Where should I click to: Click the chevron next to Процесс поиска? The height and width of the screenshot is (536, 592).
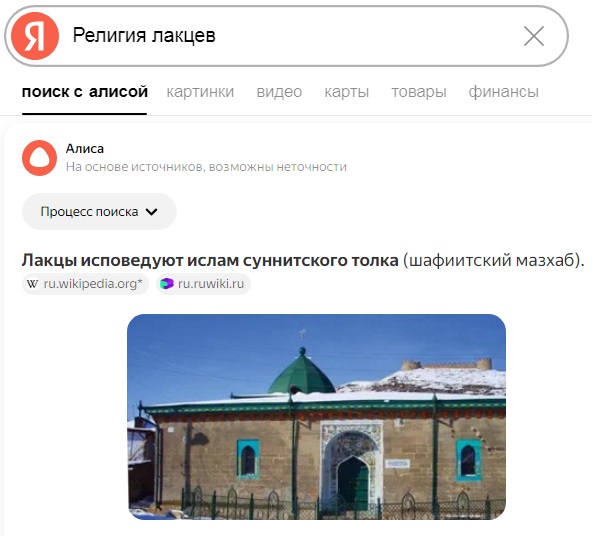(x=151, y=212)
